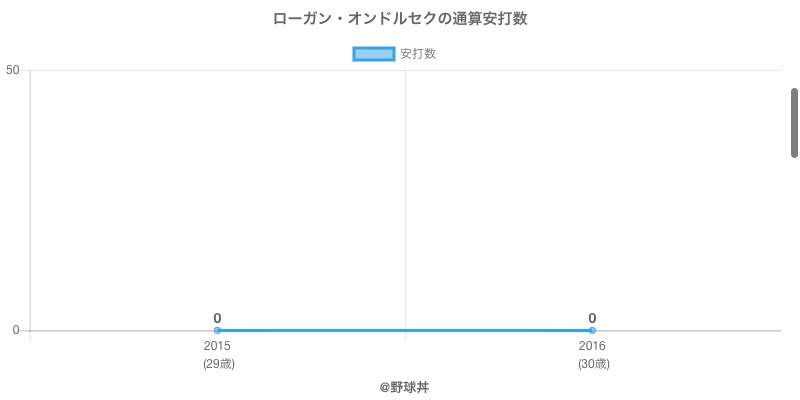
Task: Click the chart title ローガン・オンドルセクの通算安打数
Action: point(400,19)
